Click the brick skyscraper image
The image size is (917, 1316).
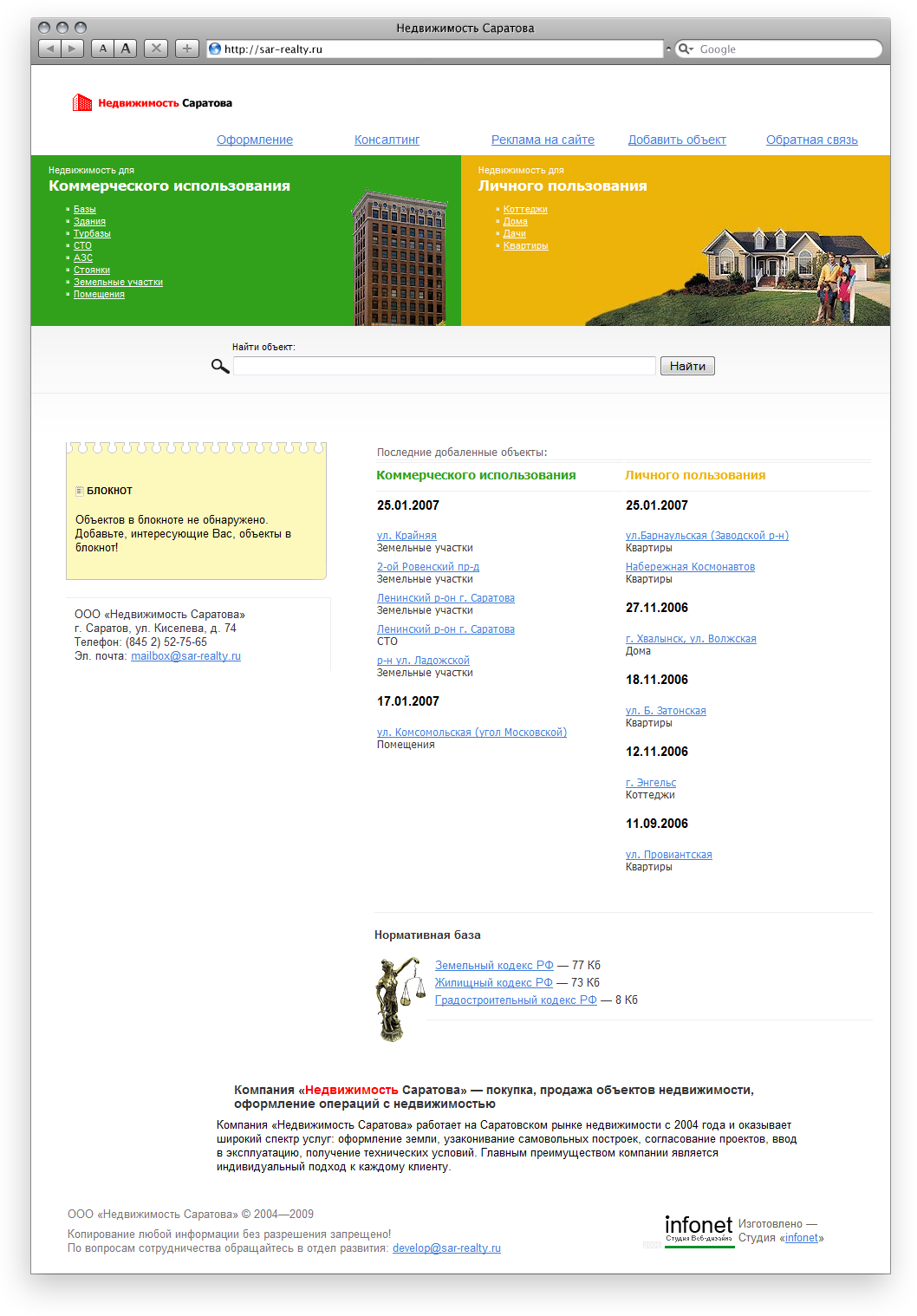pos(400,257)
